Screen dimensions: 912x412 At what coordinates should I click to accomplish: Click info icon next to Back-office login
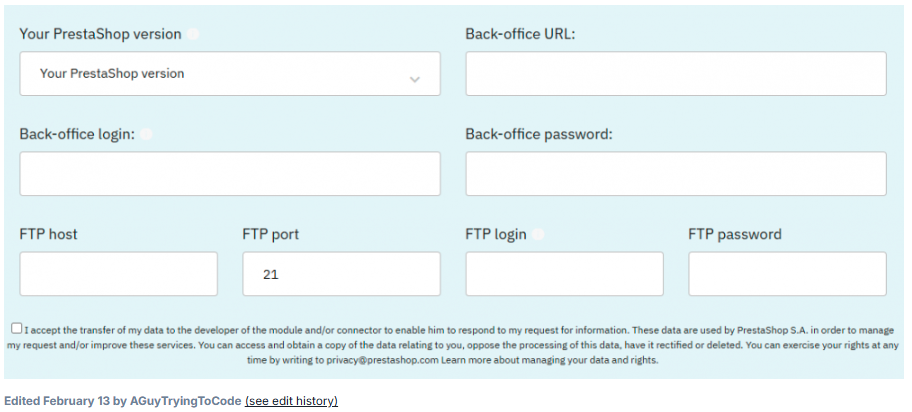(x=146, y=134)
